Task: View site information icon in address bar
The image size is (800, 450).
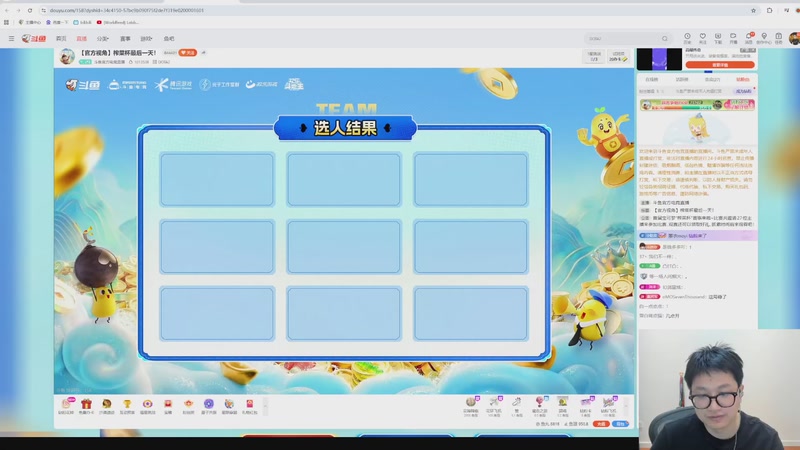Action: (x=43, y=10)
